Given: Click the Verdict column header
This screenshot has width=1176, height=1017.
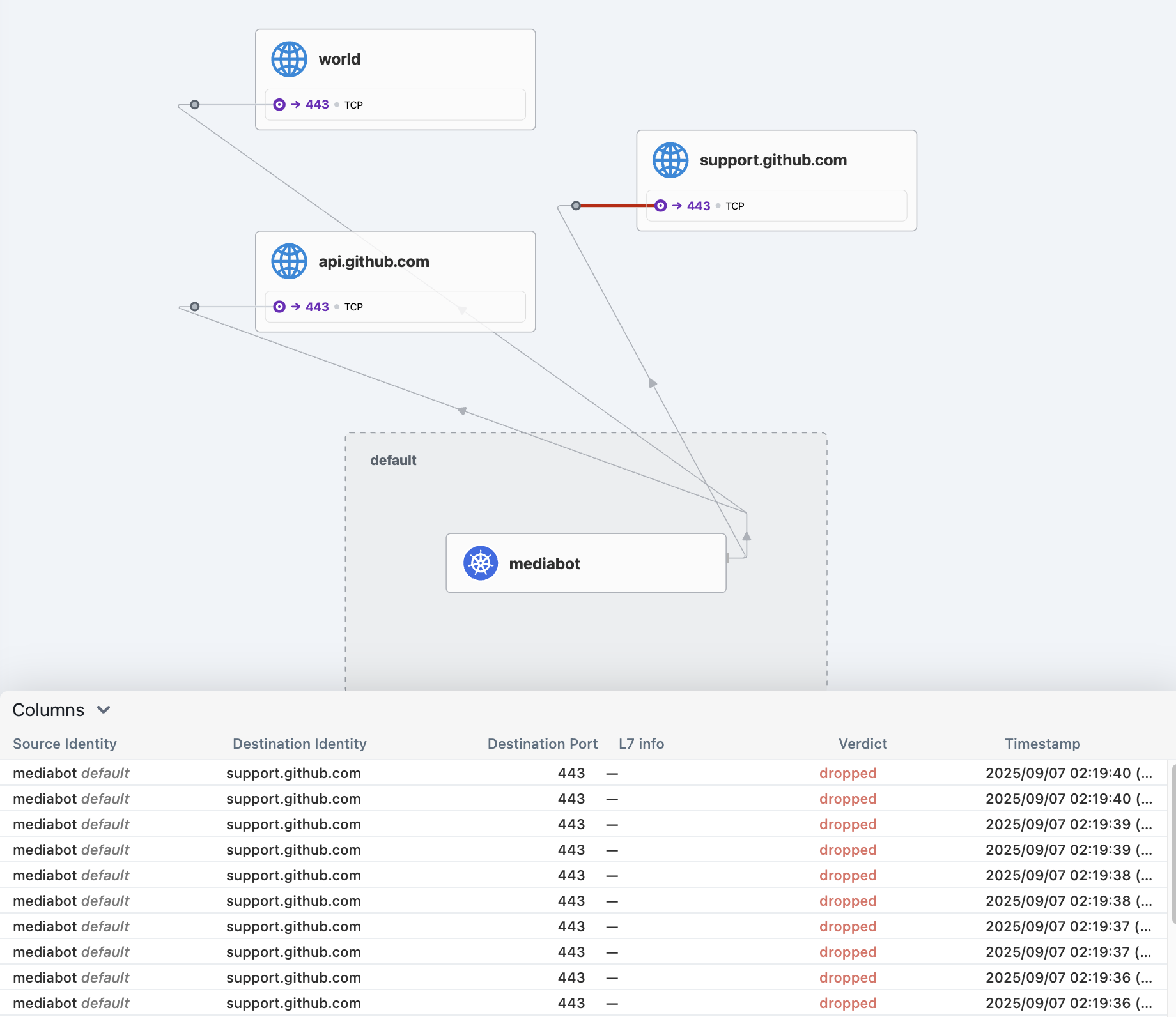Looking at the screenshot, I should [x=863, y=744].
